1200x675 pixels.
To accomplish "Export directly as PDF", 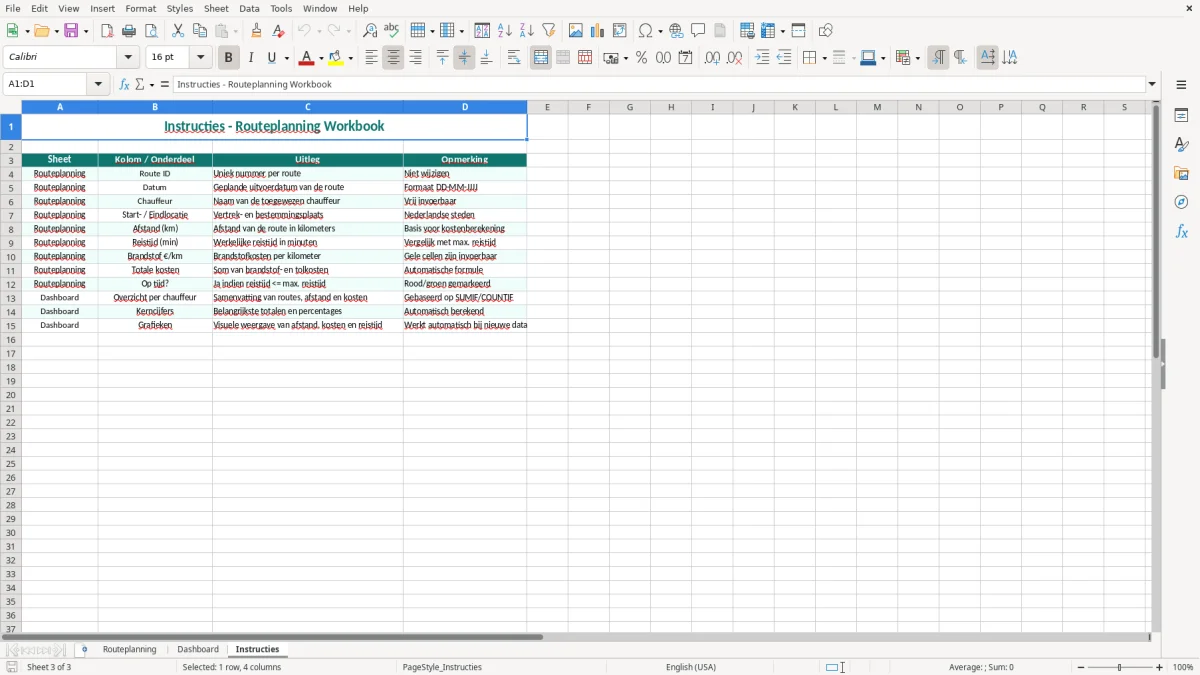I will (107, 31).
